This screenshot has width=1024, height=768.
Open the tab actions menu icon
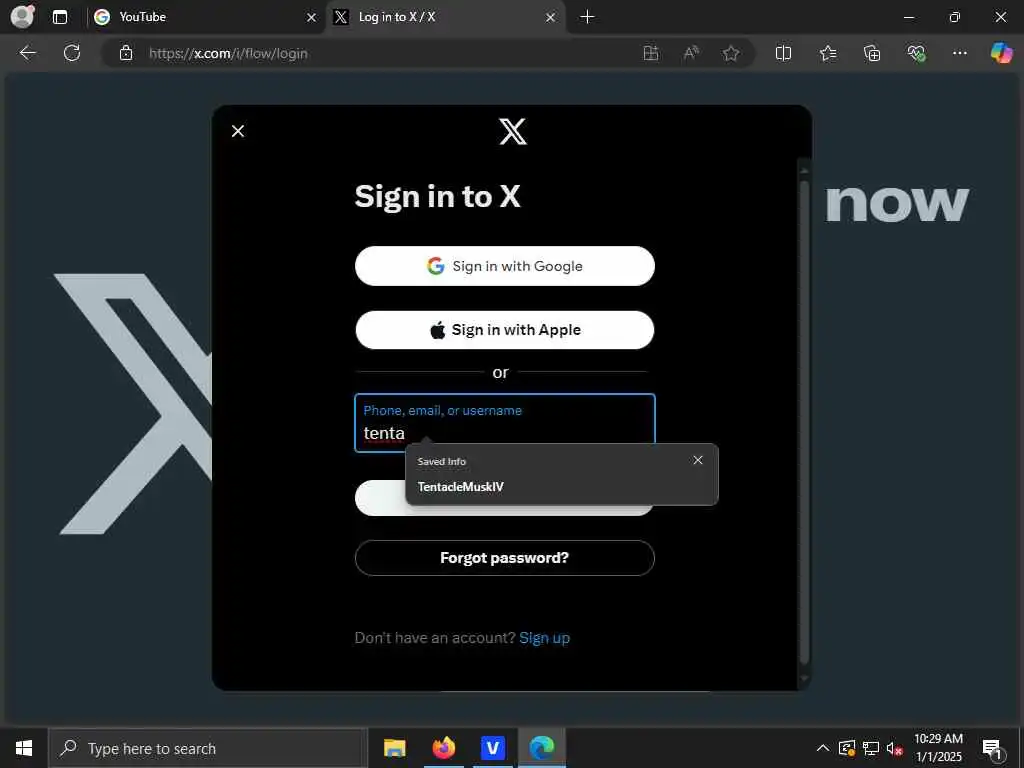59,17
